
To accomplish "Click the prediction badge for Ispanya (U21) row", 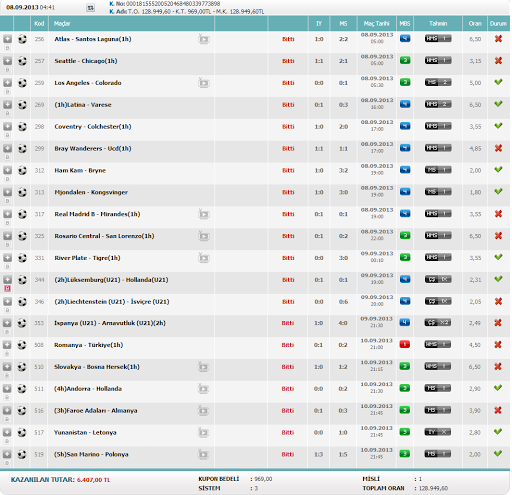I will 438,322.
